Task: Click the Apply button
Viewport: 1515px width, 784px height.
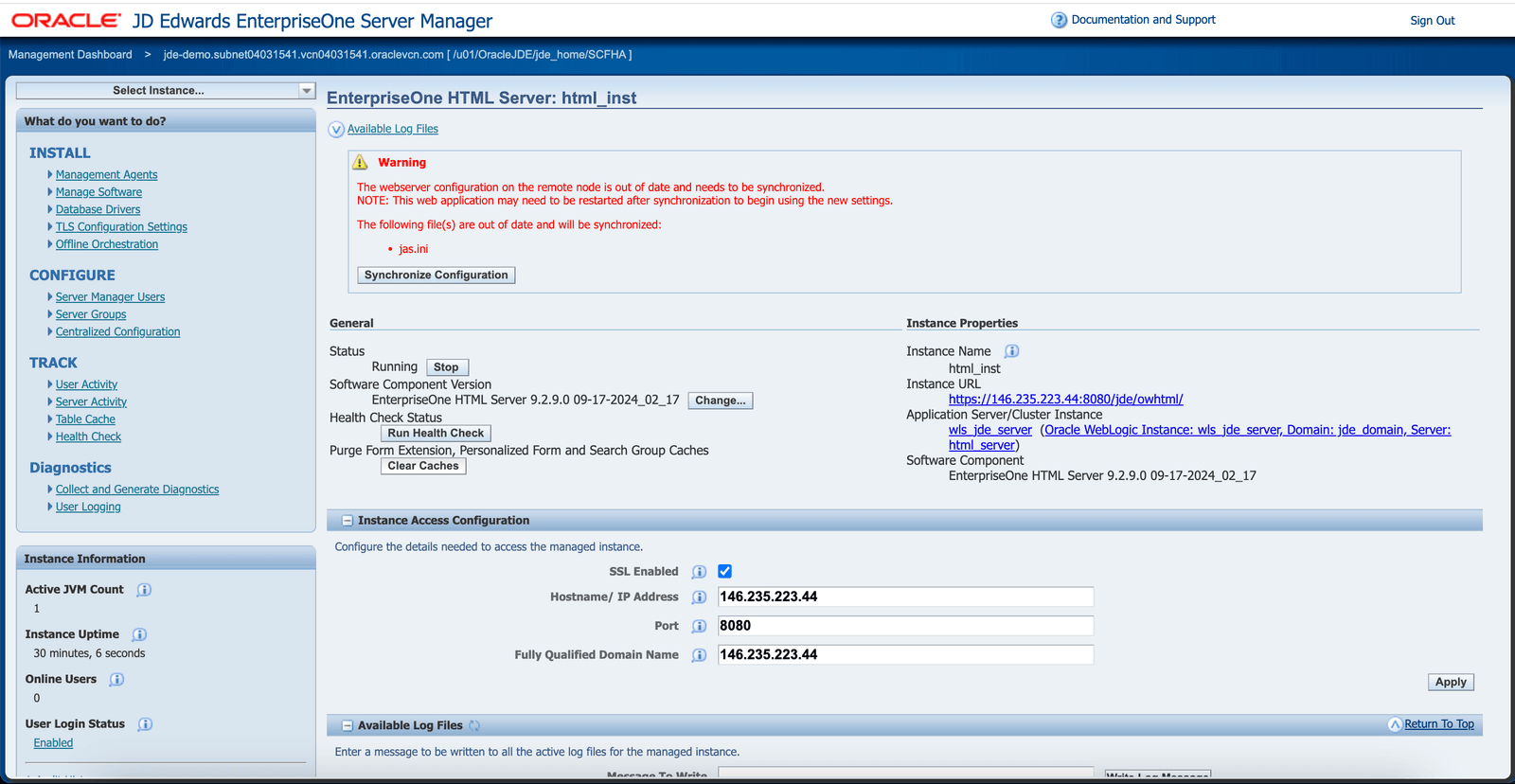Action: click(1450, 682)
